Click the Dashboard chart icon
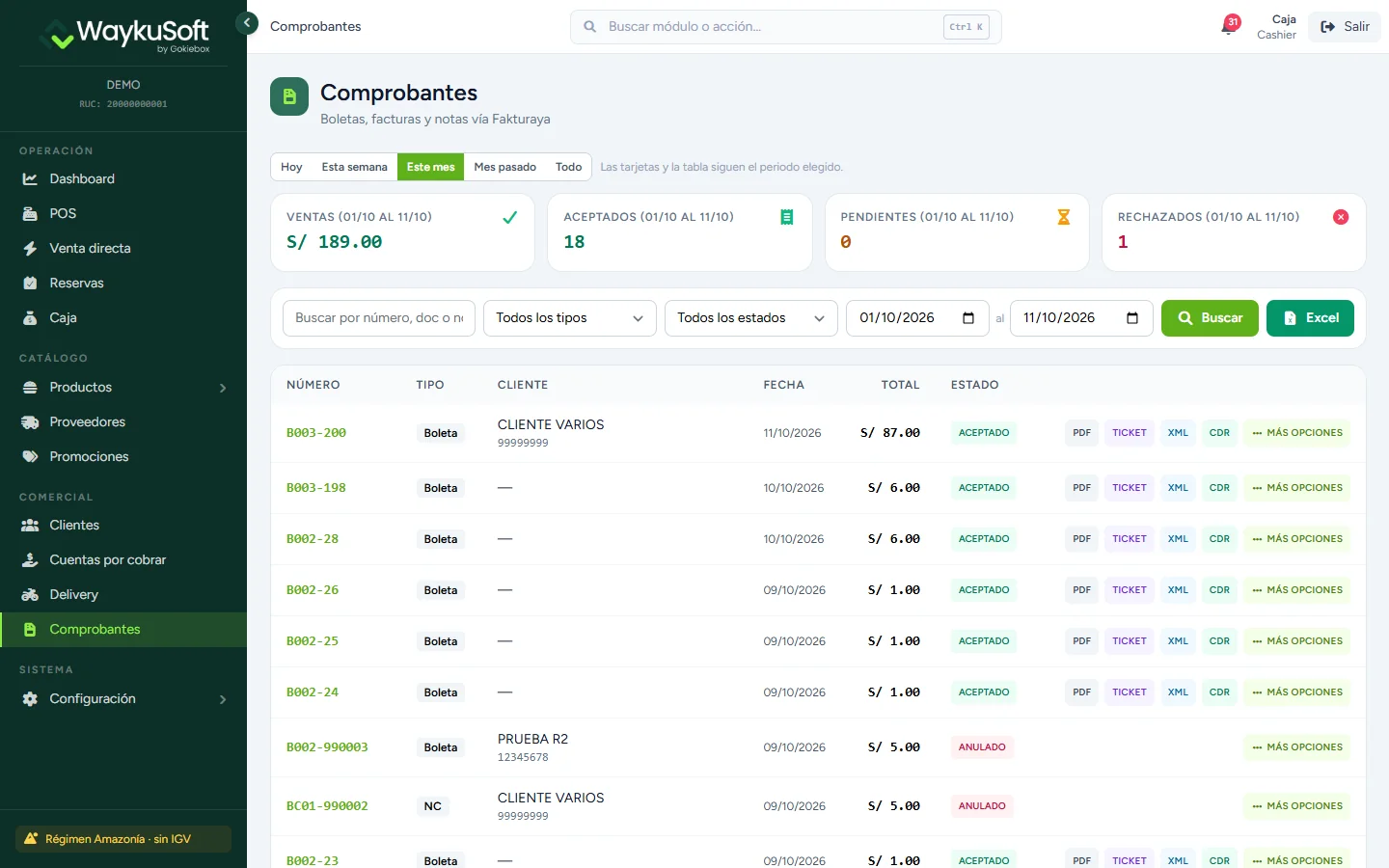Screen dimensions: 1389x868 tap(30, 179)
